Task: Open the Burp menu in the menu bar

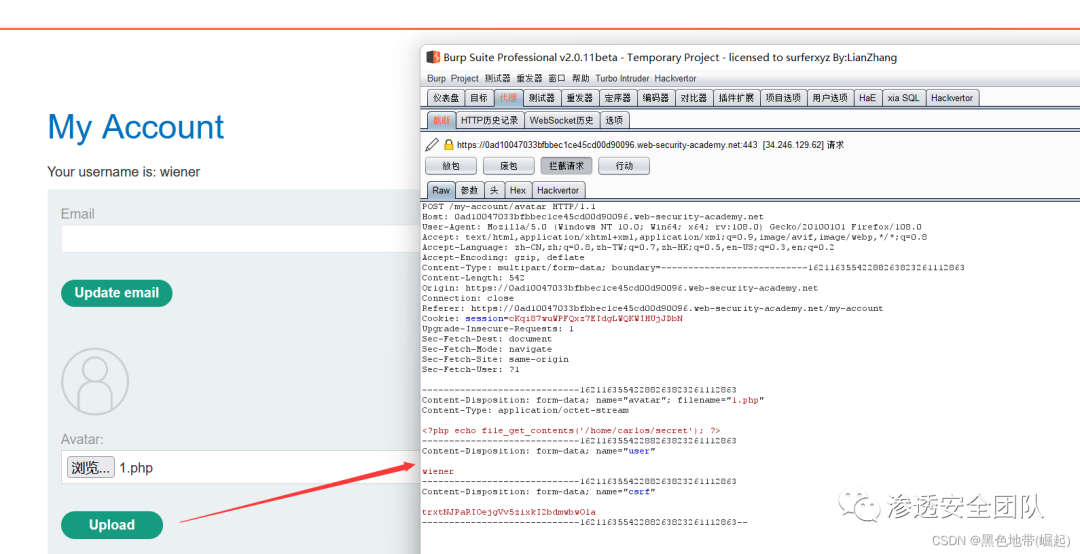Action: coord(436,79)
